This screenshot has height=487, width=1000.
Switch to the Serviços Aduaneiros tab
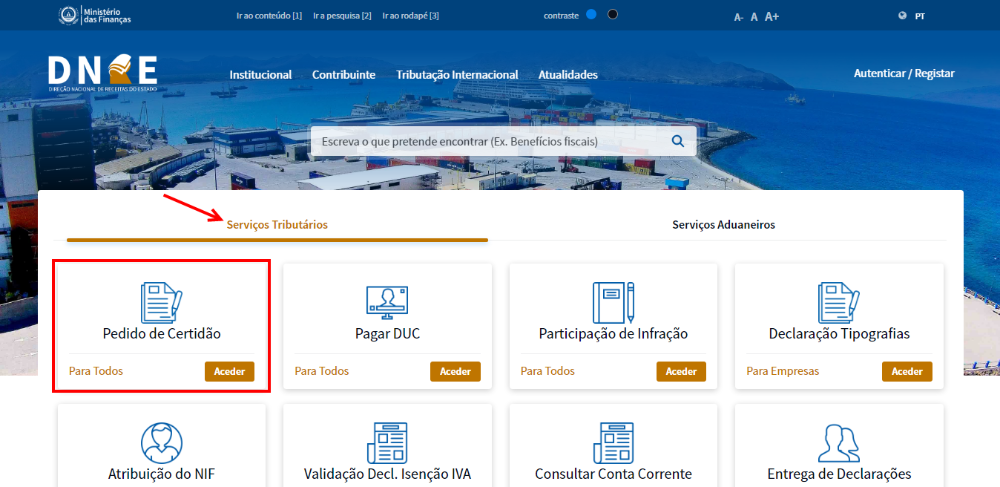click(723, 225)
